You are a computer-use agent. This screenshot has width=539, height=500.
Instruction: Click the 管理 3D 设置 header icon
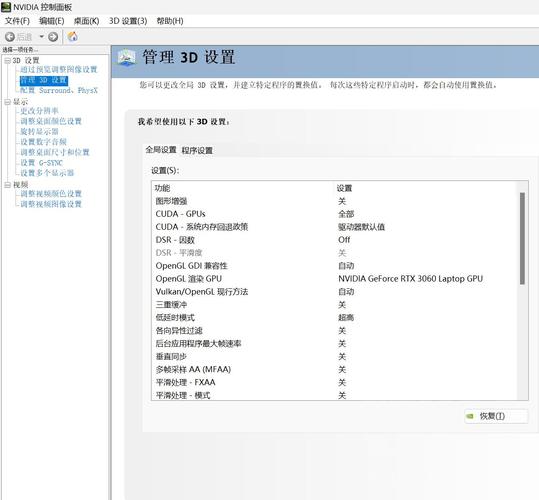tap(126, 57)
